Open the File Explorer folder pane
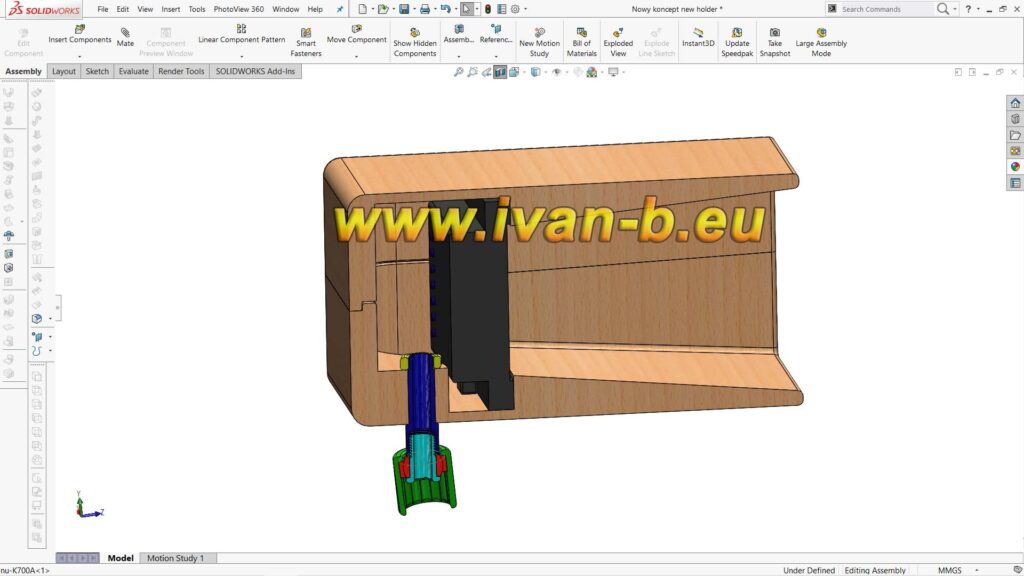This screenshot has width=1024, height=576. (x=1015, y=135)
